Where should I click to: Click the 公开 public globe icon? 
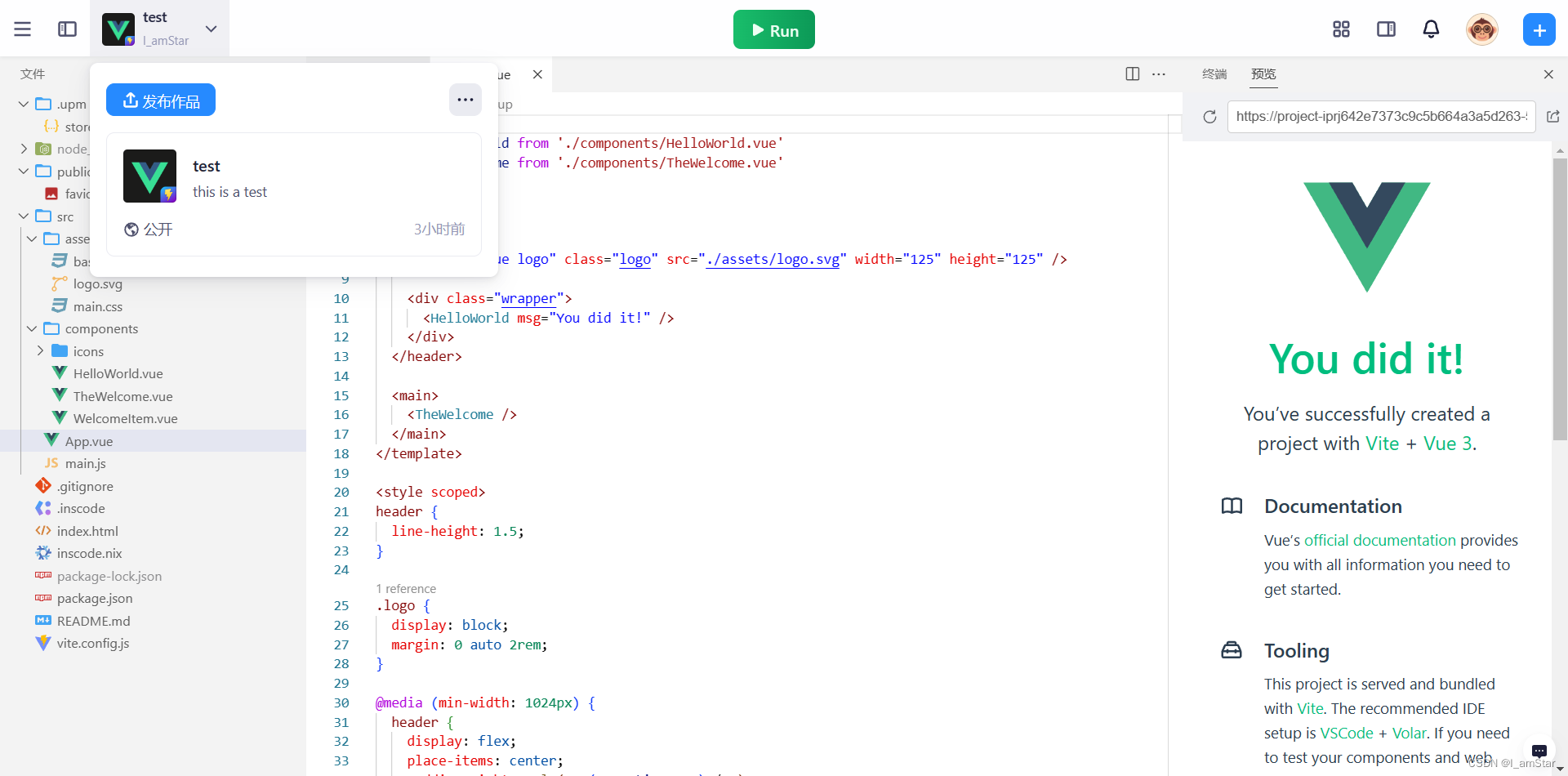[131, 230]
